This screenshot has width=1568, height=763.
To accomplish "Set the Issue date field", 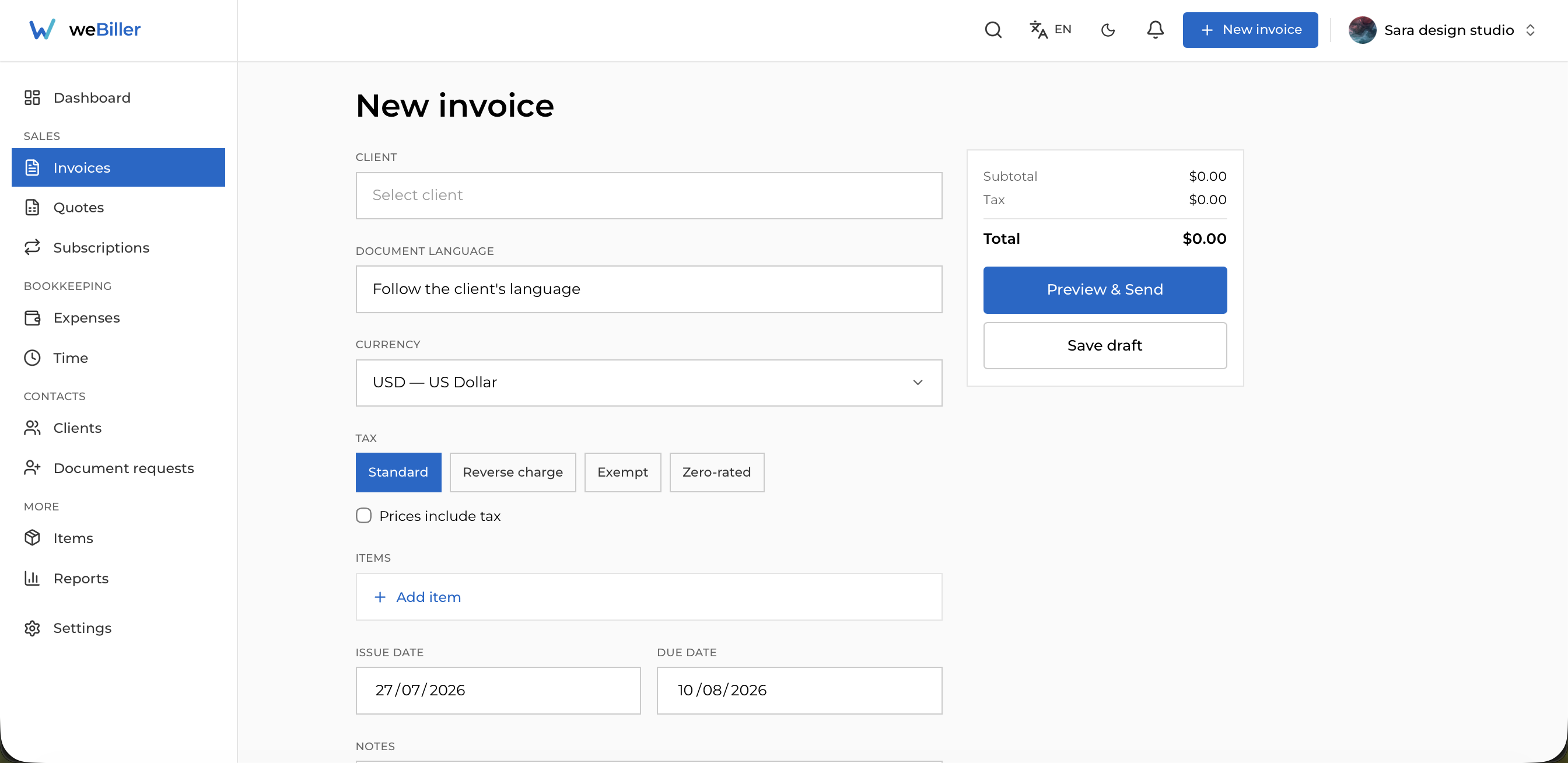I will tap(498, 690).
